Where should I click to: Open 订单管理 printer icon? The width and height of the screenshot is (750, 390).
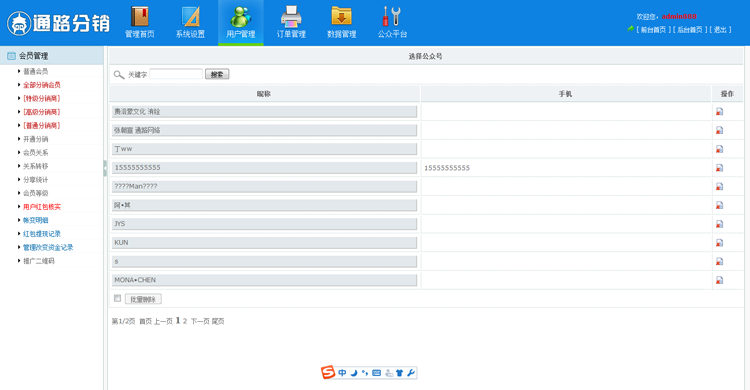coord(291,17)
